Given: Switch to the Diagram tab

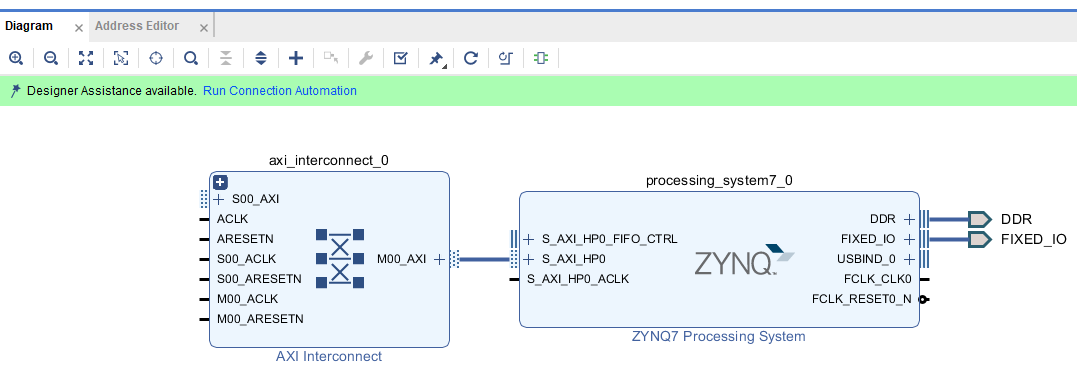Looking at the screenshot, I should (29, 26).
